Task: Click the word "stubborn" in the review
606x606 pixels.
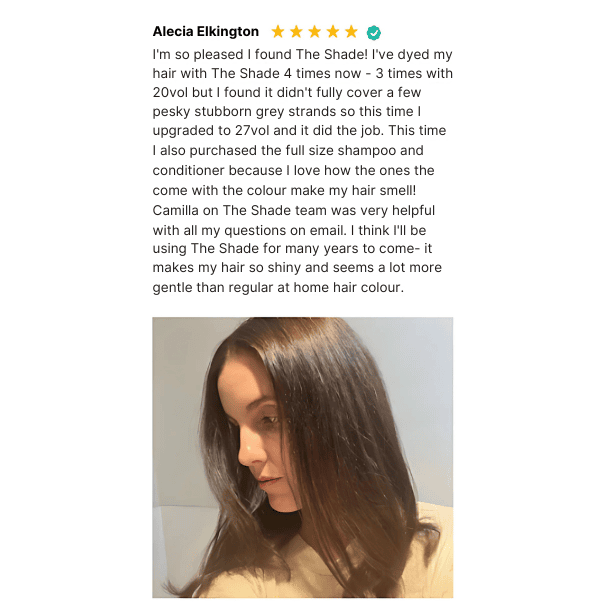Action: 220,112
